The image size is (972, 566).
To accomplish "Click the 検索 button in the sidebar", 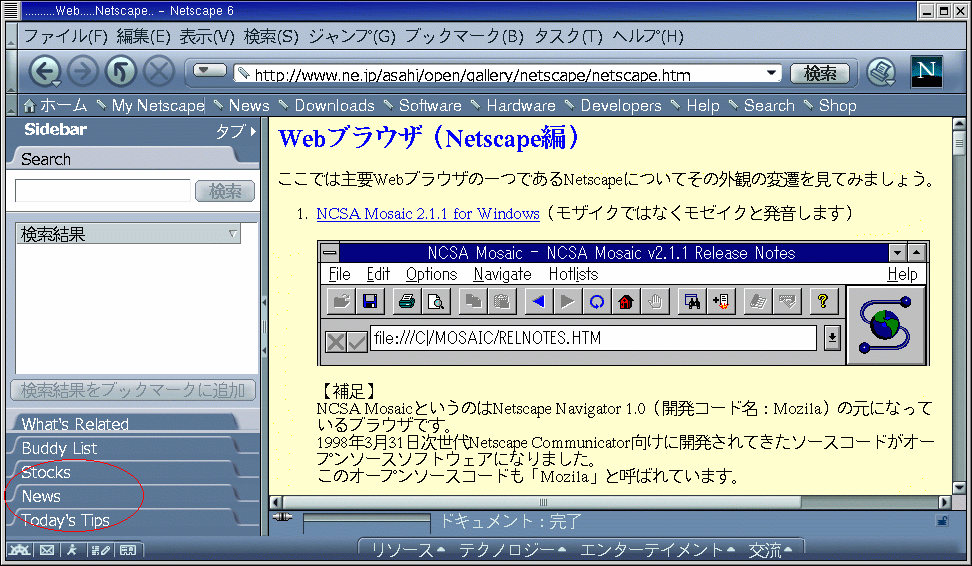I will [x=225, y=191].
